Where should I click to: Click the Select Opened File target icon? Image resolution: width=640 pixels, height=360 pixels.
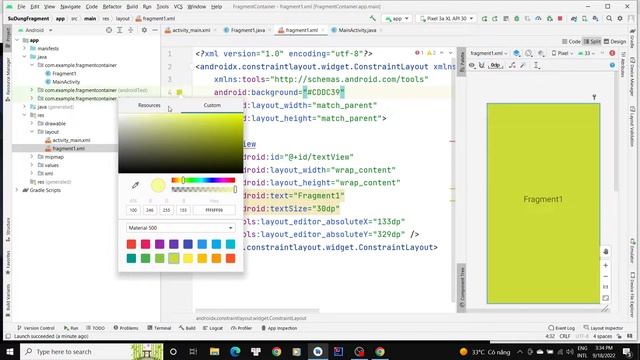coord(109,30)
